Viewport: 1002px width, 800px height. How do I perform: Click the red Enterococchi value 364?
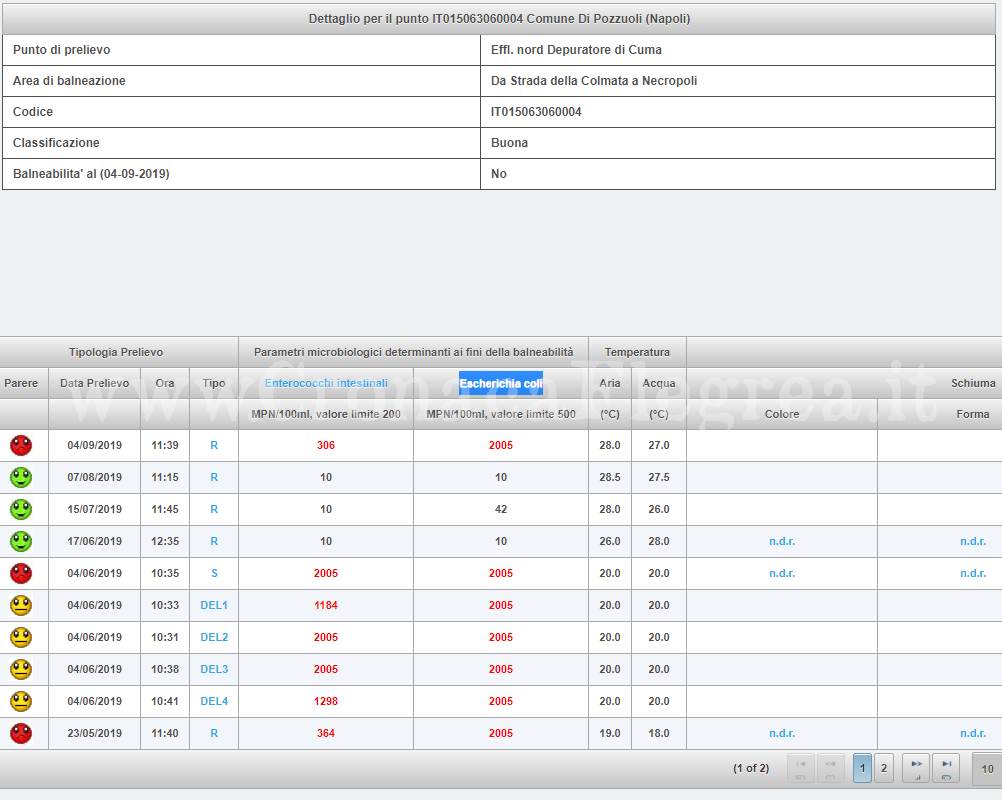pos(326,733)
